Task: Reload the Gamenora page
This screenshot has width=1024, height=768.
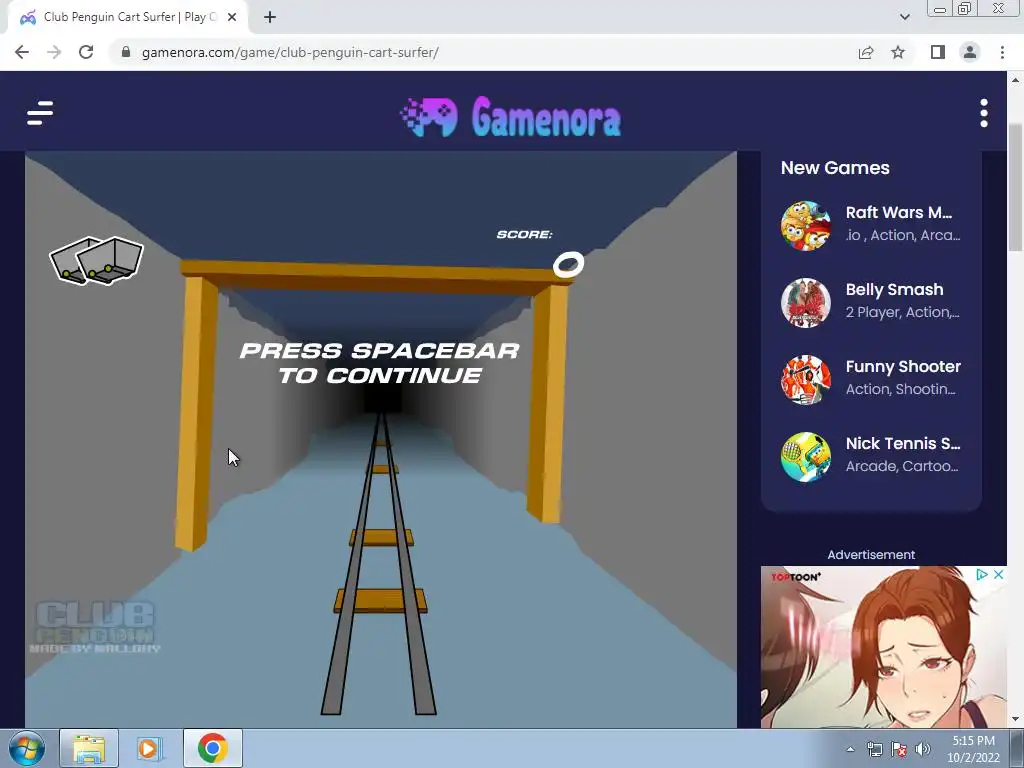Action: pyautogui.click(x=86, y=52)
